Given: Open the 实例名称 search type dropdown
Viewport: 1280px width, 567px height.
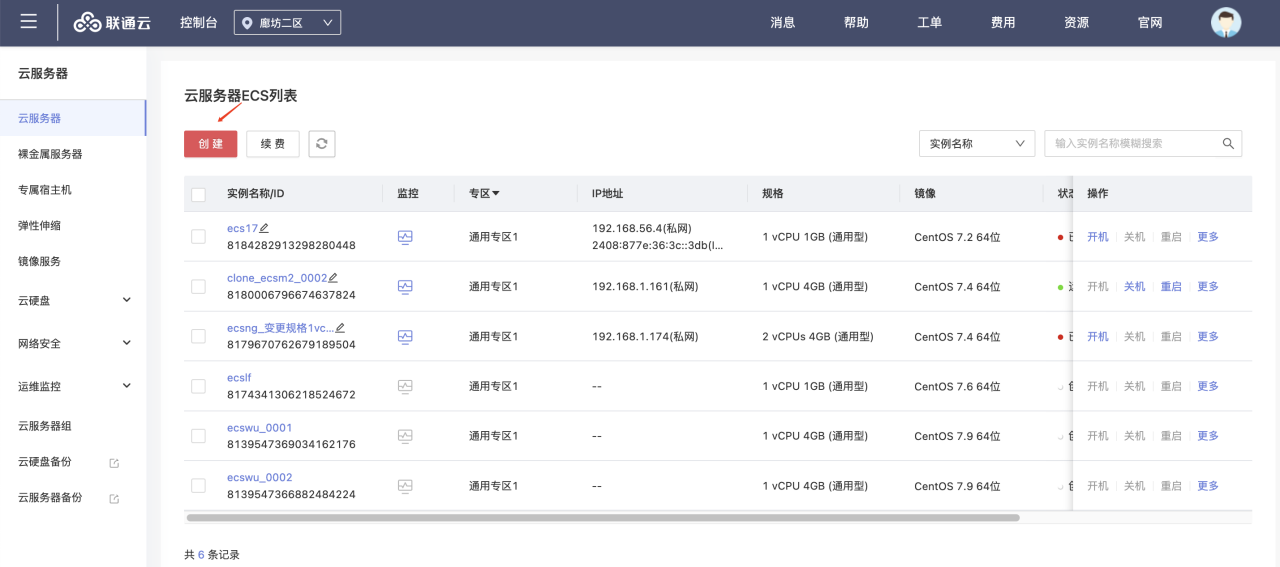Looking at the screenshot, I should tap(976, 144).
